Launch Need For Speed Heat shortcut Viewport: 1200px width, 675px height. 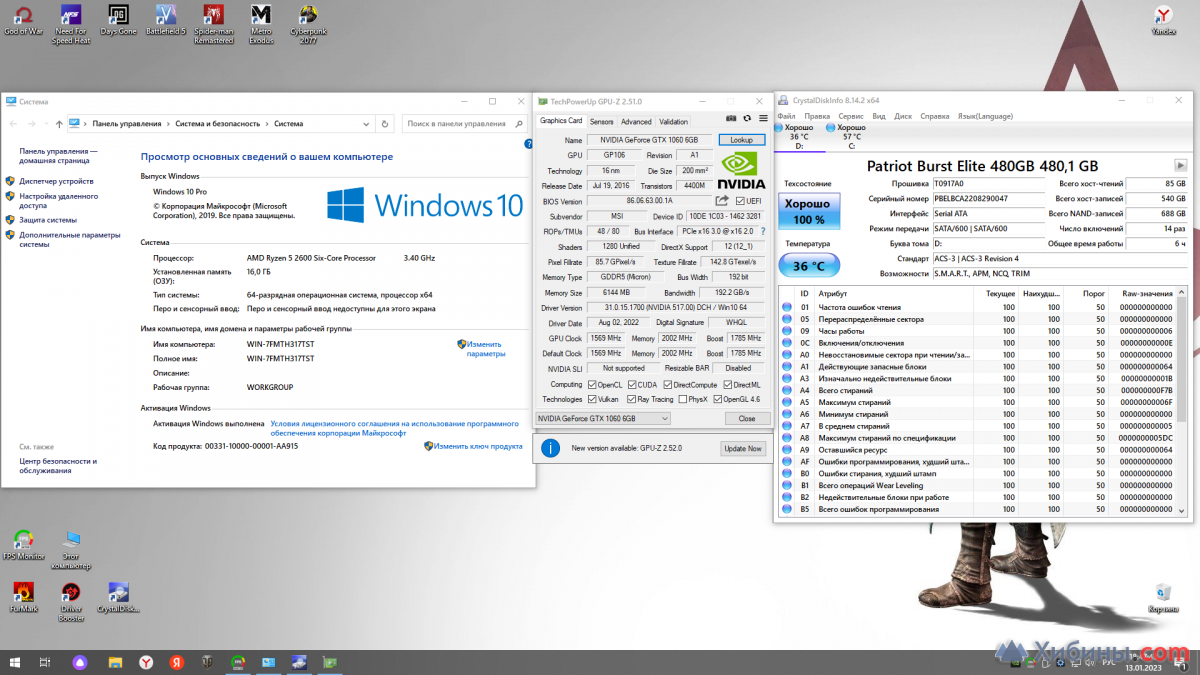coord(71,24)
